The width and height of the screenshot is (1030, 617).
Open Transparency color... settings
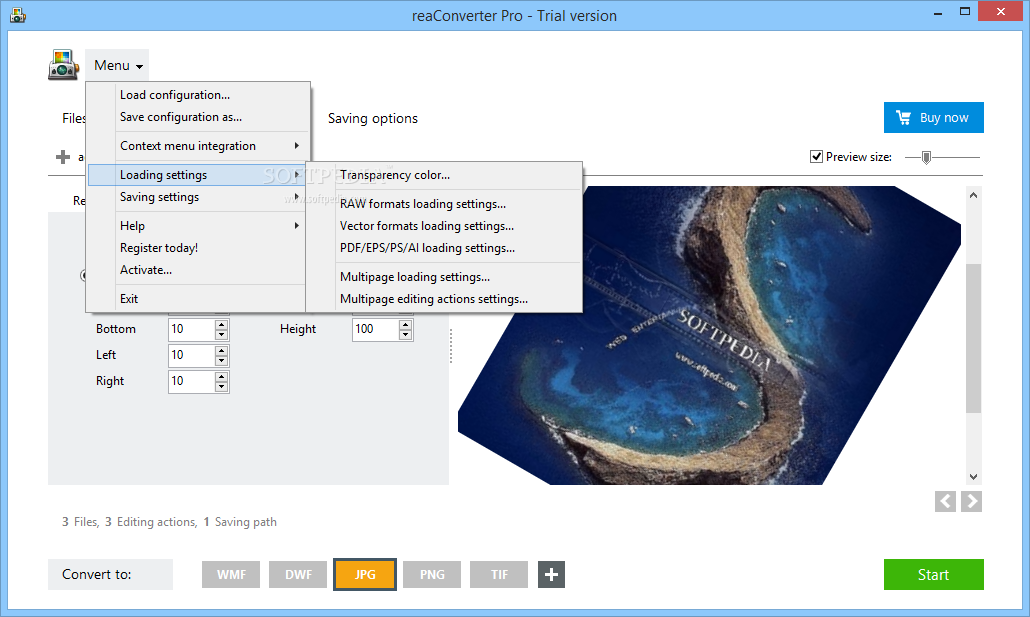click(445, 175)
